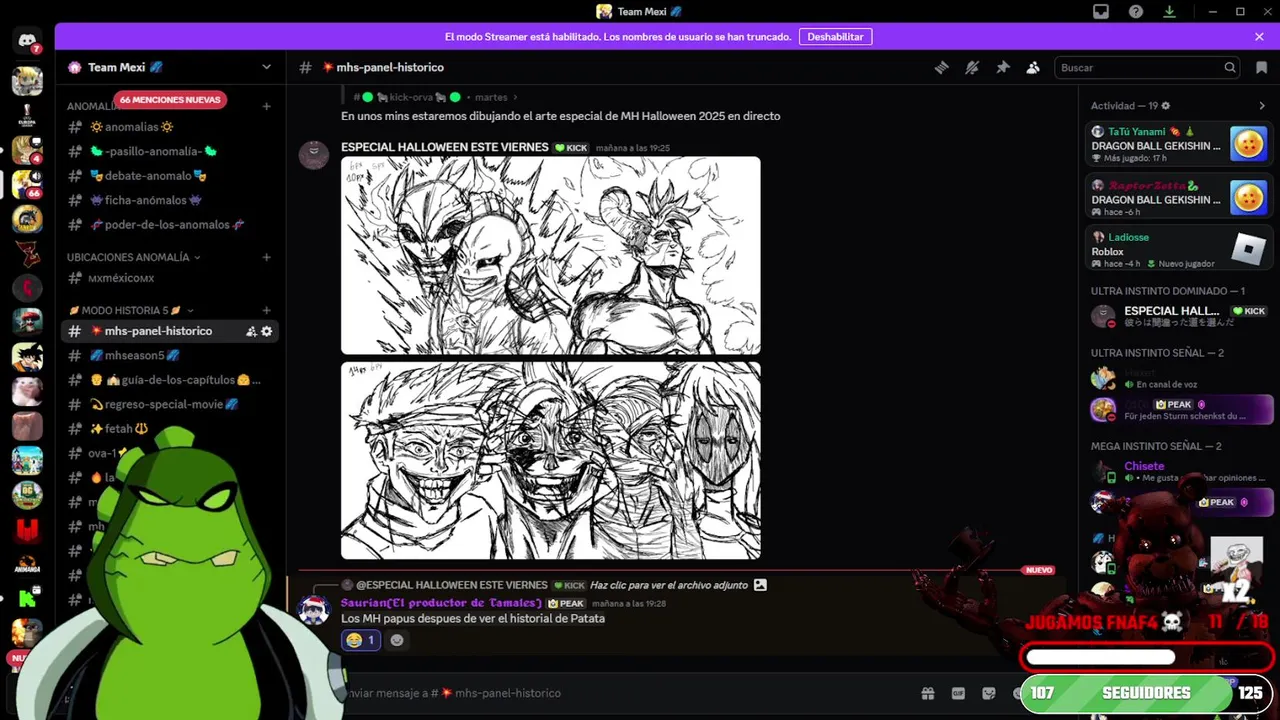1280x720 pixels.
Task: Open the Goku avatar server icon
Action: click(x=27, y=357)
